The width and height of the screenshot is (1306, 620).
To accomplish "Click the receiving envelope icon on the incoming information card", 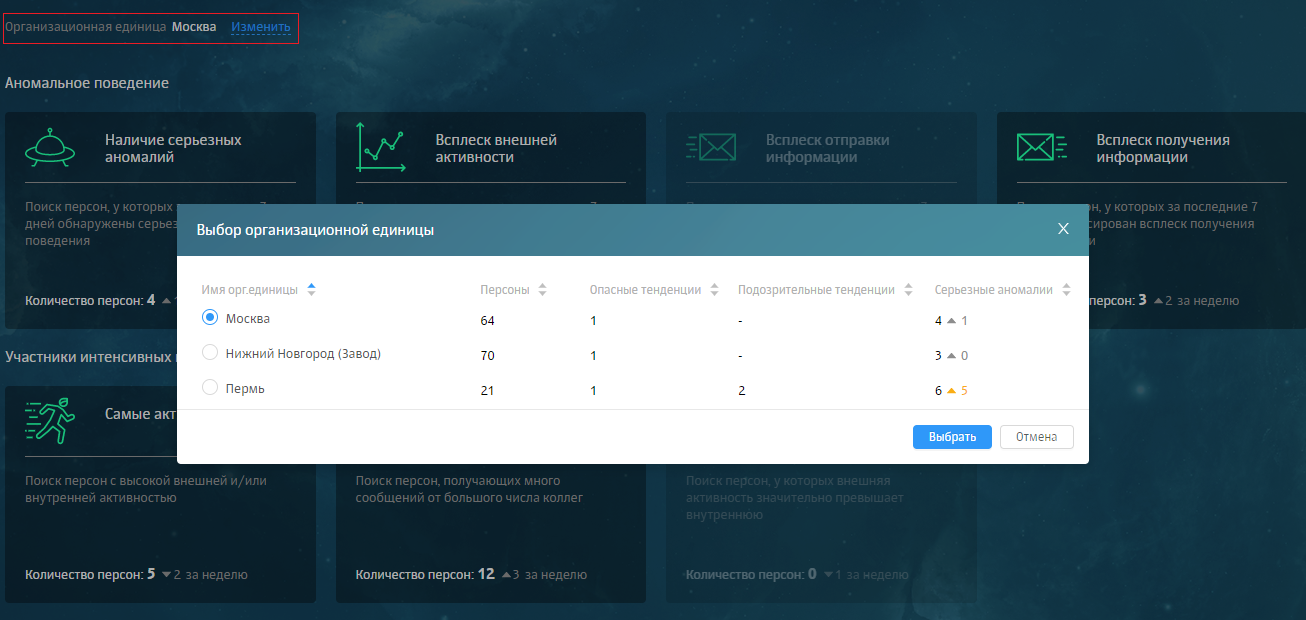I will click(x=1042, y=148).
